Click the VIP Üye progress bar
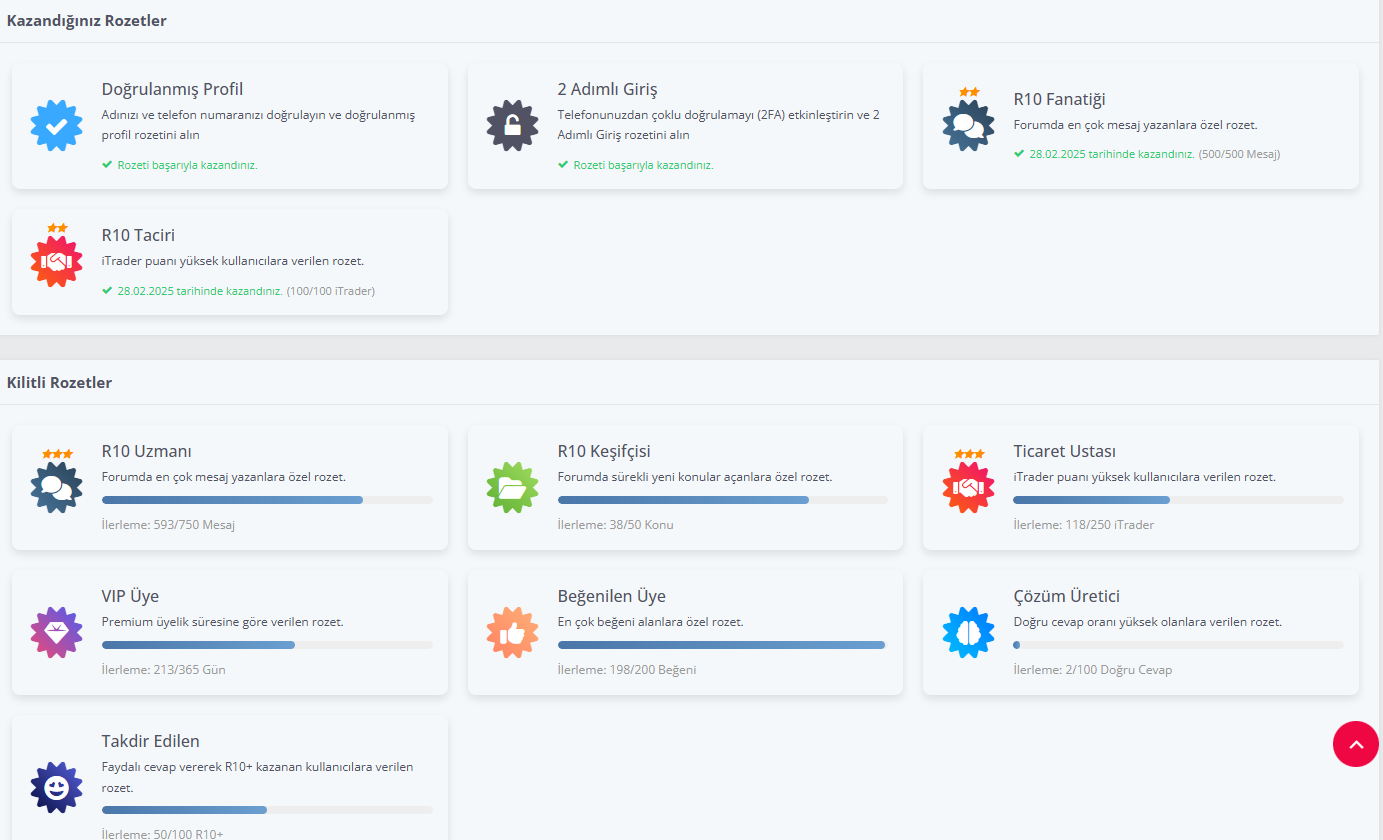 (267, 645)
